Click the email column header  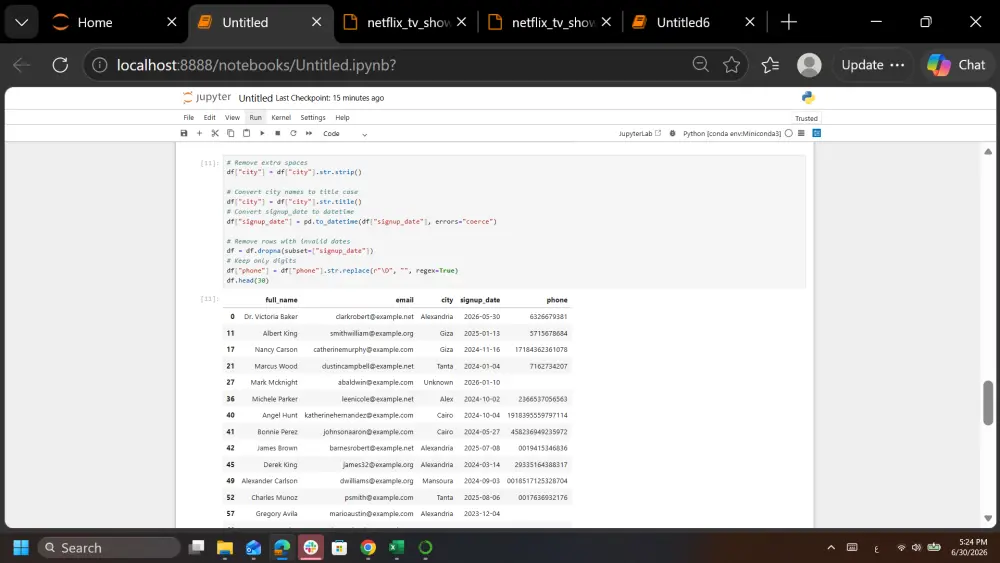click(x=404, y=300)
